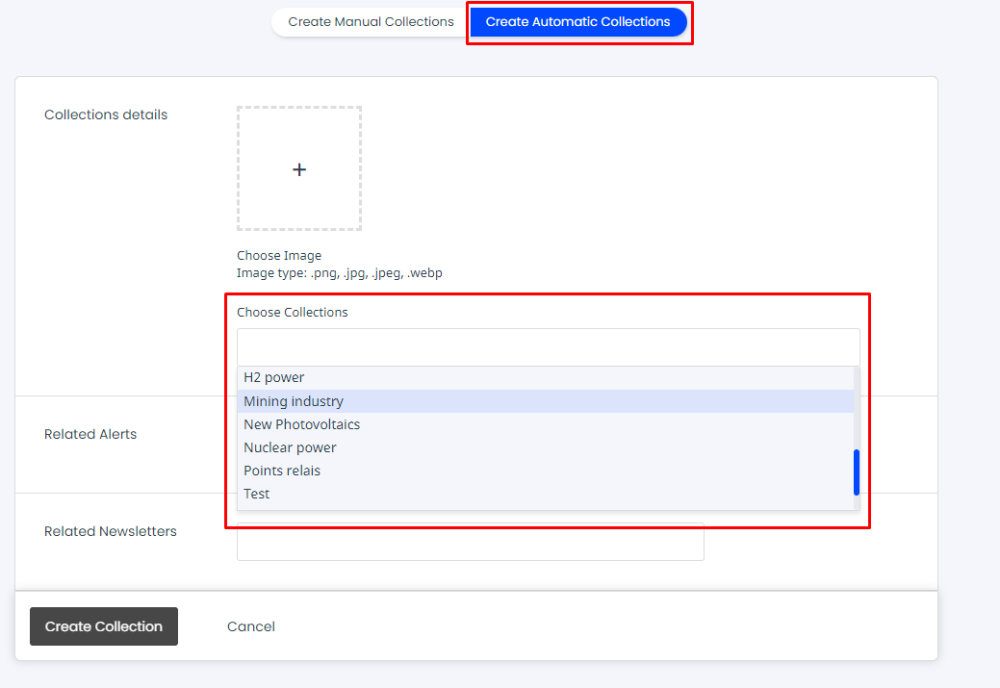1000x688 pixels.
Task: Click the Choose Image label
Action: pyautogui.click(x=279, y=256)
